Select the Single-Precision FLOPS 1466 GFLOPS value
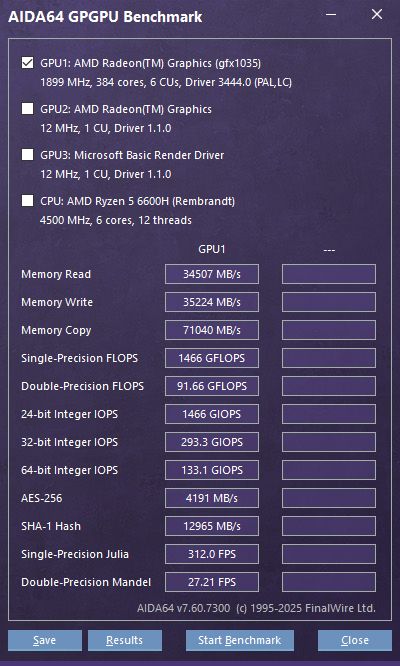Viewport: 400px width, 666px height. pos(212,358)
